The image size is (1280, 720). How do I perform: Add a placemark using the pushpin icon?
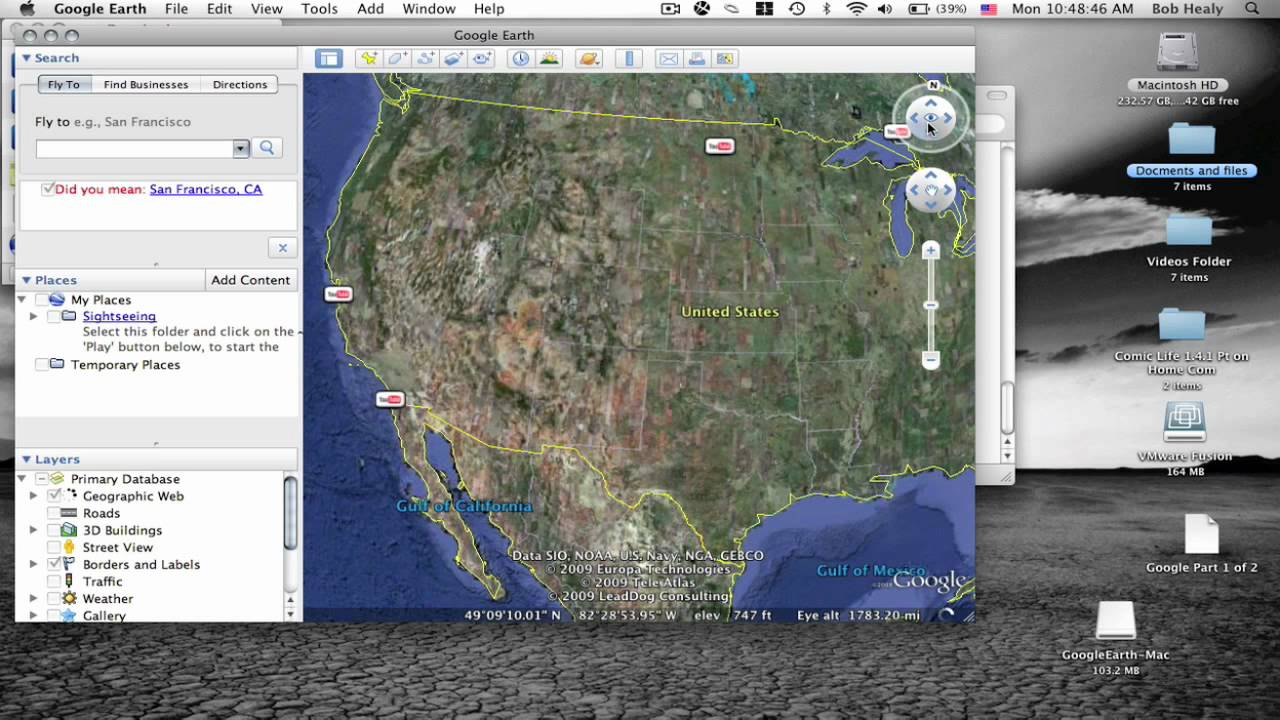pyautogui.click(x=369, y=59)
